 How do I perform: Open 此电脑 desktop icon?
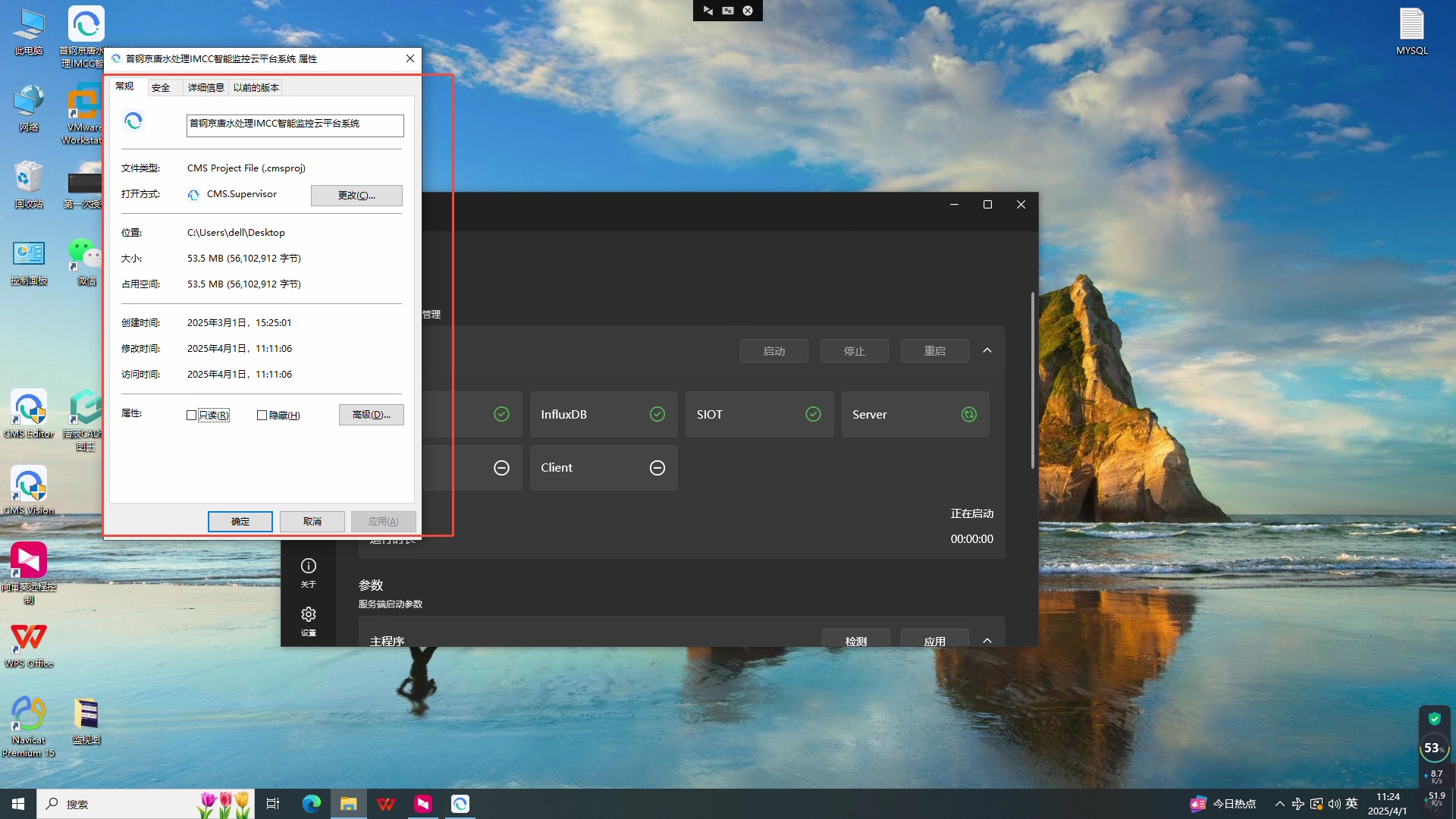pos(29,32)
